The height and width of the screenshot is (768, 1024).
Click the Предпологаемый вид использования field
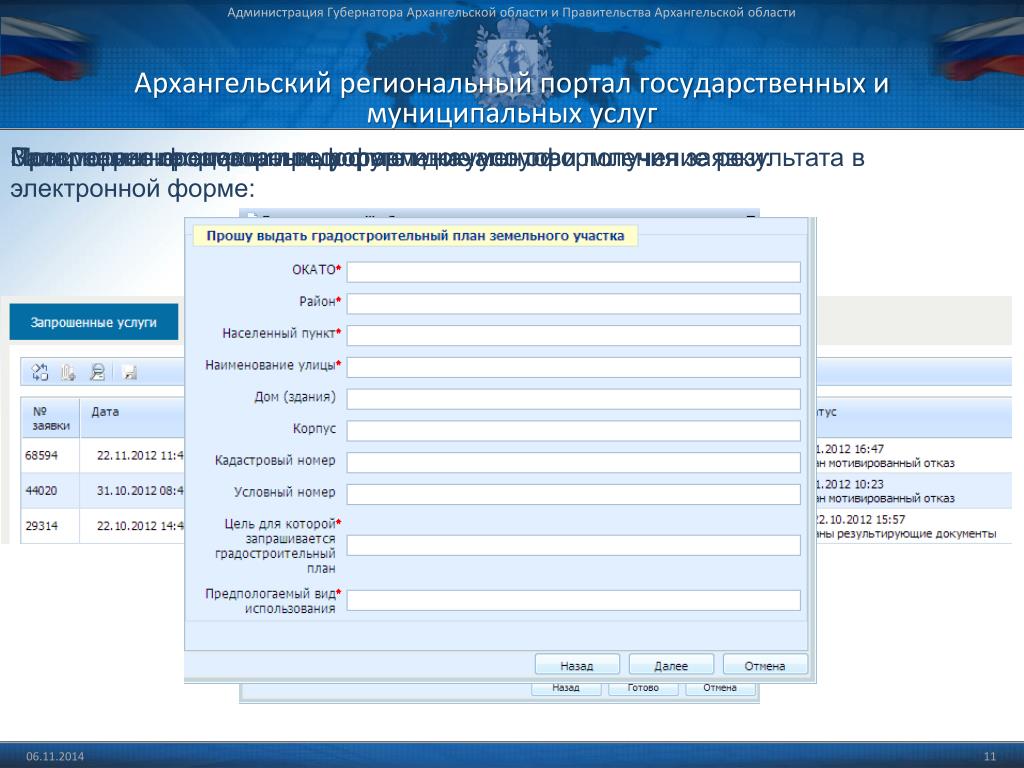click(x=573, y=600)
